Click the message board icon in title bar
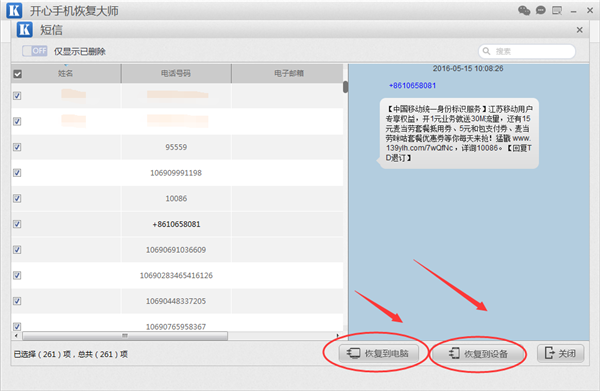 557,10
